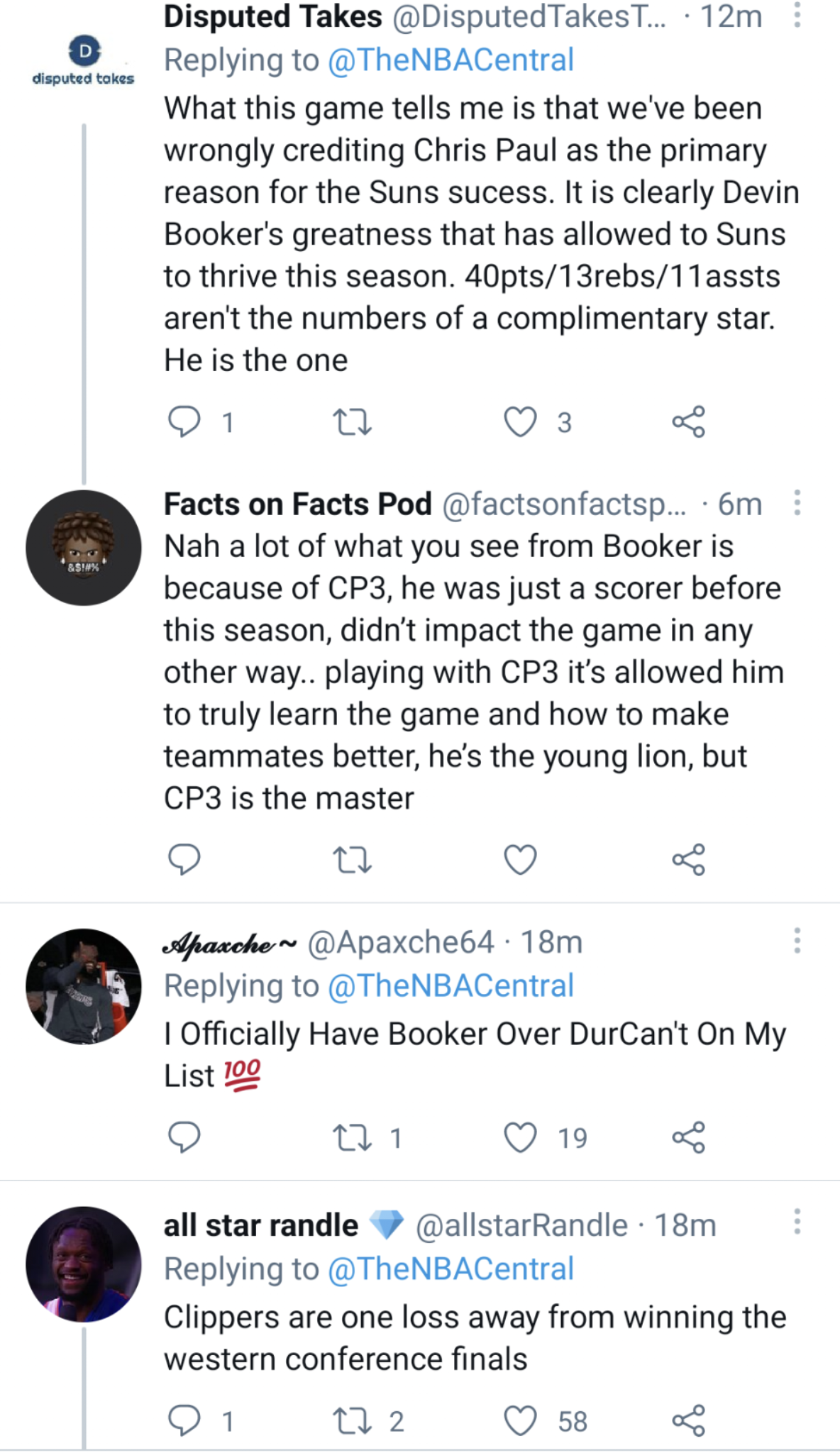Like the Facts on Facts Pod tweet
Screen dimensions: 840x1453
point(520,859)
